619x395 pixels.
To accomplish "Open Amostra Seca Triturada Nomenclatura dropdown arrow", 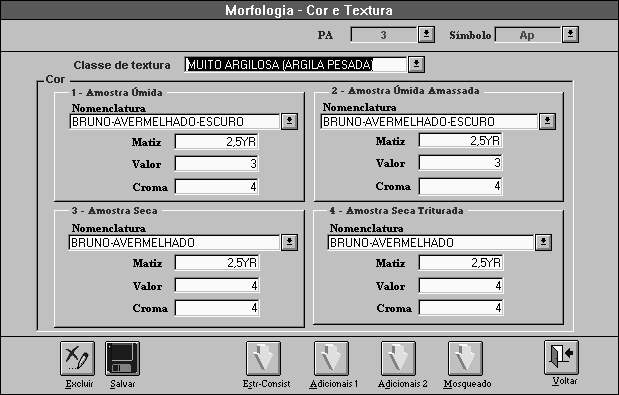I will tap(543, 242).
